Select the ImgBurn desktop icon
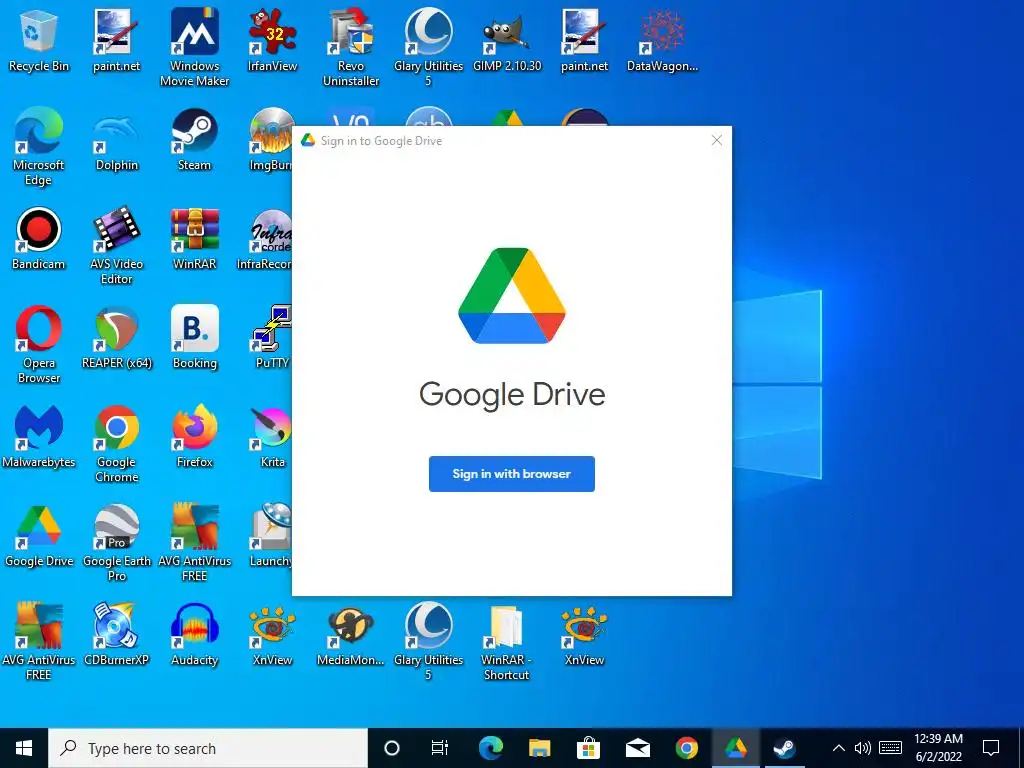 tap(271, 140)
